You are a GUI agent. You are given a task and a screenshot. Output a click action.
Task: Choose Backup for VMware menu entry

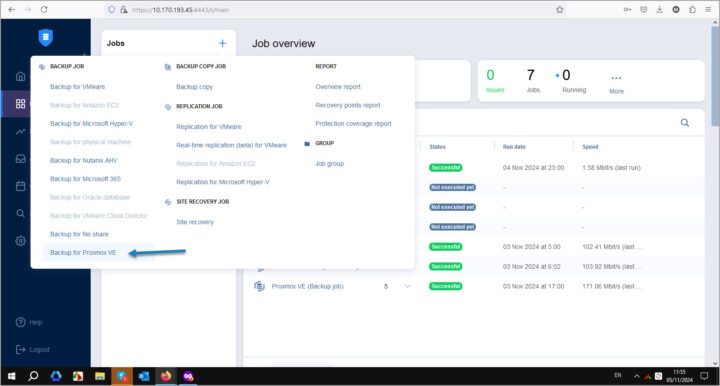(x=78, y=86)
